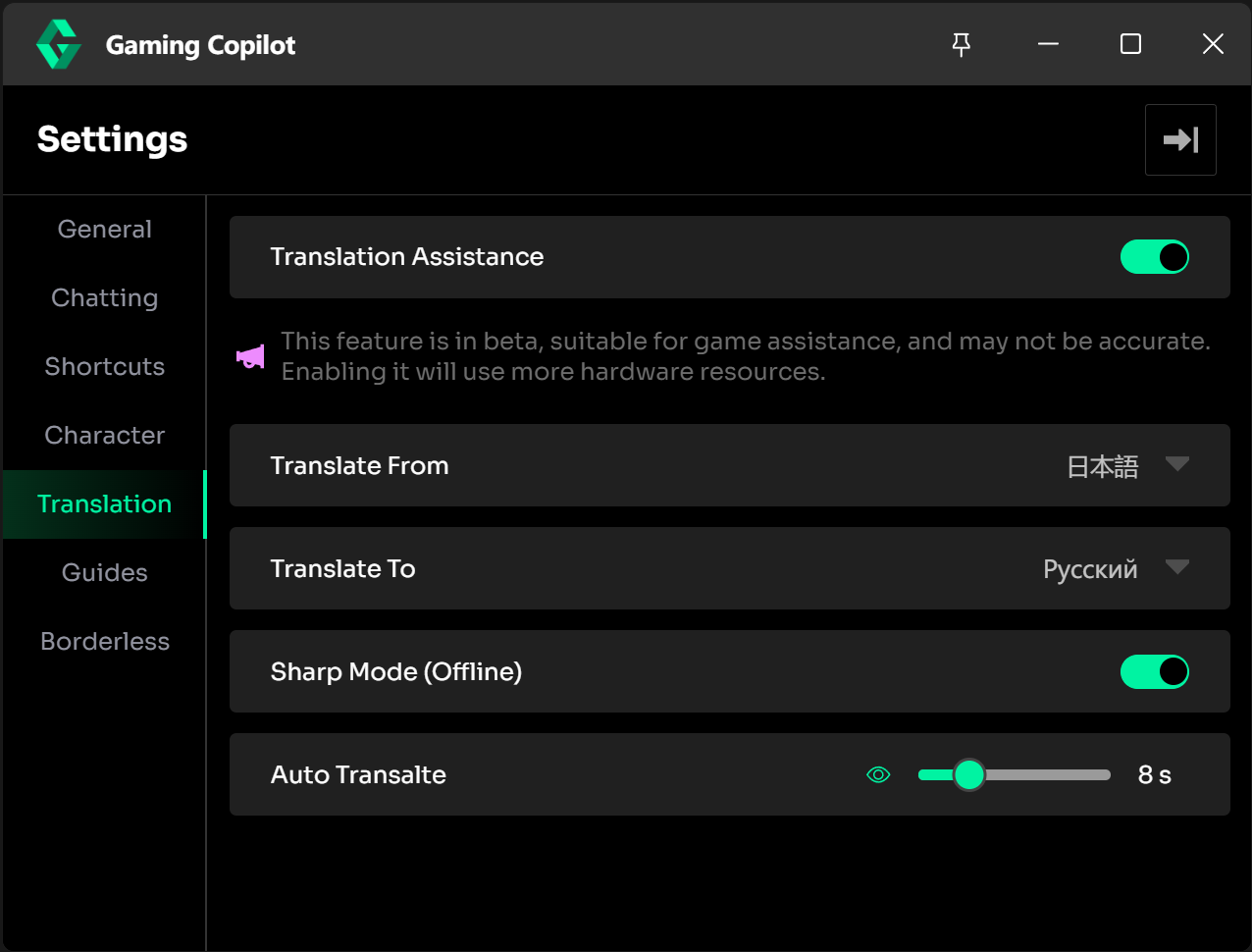Pin the Gaming Copilot window
Screen dimensions: 1252x952
[x=962, y=44]
